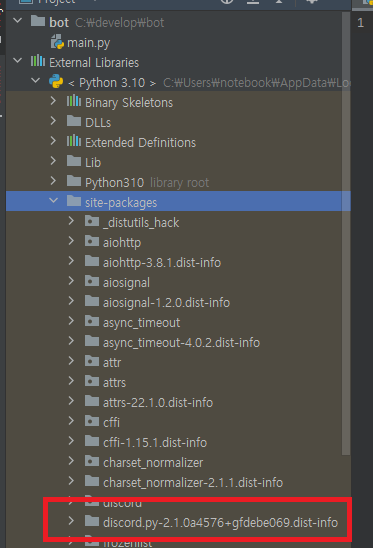Select the 'attrs-22.1.0.dist-info' label
The height and width of the screenshot is (548, 373).
point(158,402)
